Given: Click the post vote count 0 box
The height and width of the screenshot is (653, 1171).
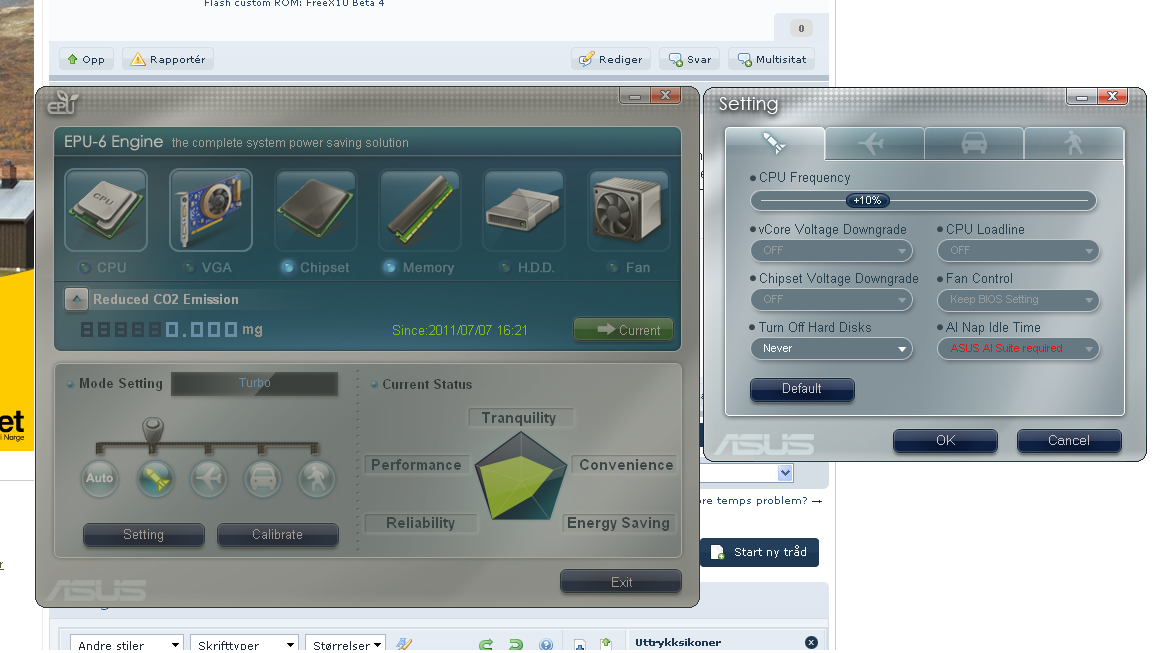Looking at the screenshot, I should (801, 28).
